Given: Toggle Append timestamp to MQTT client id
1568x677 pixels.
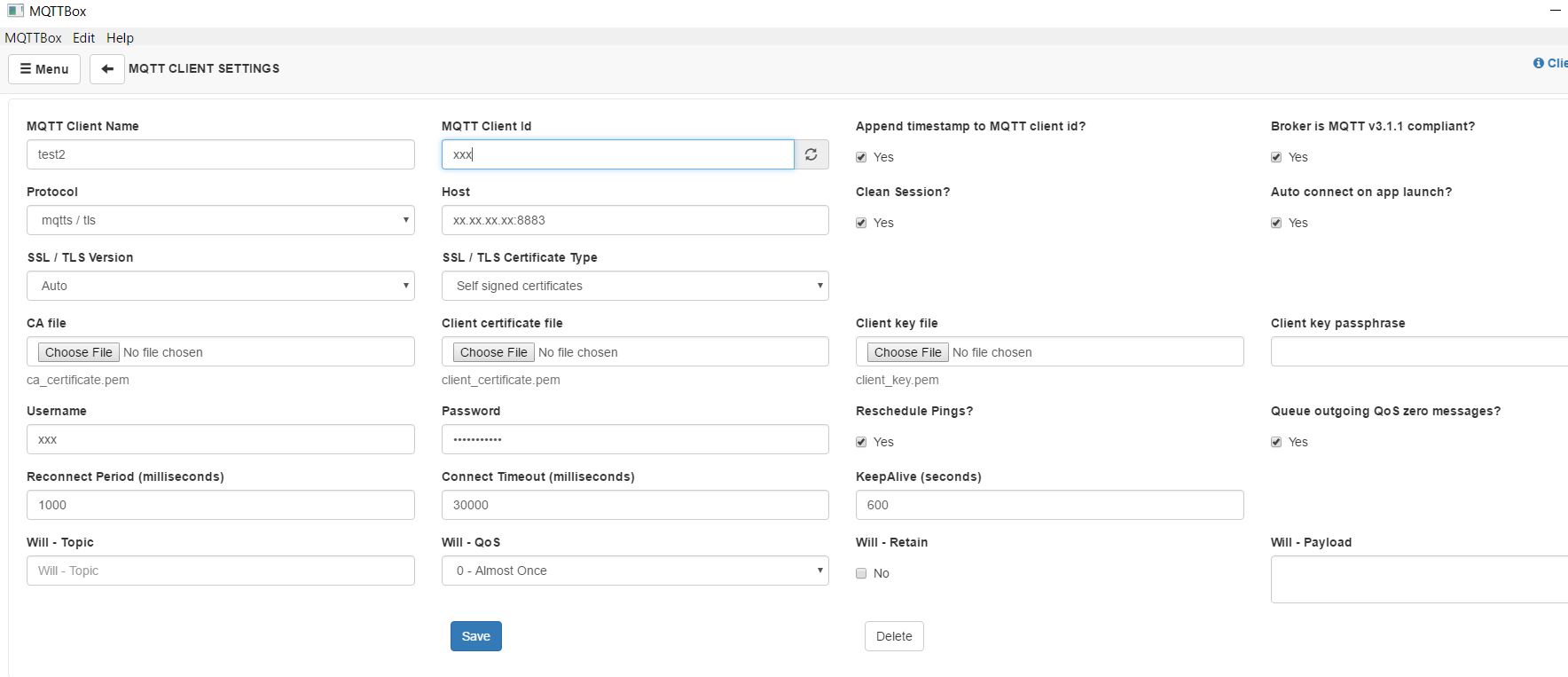Looking at the screenshot, I should click(x=861, y=157).
